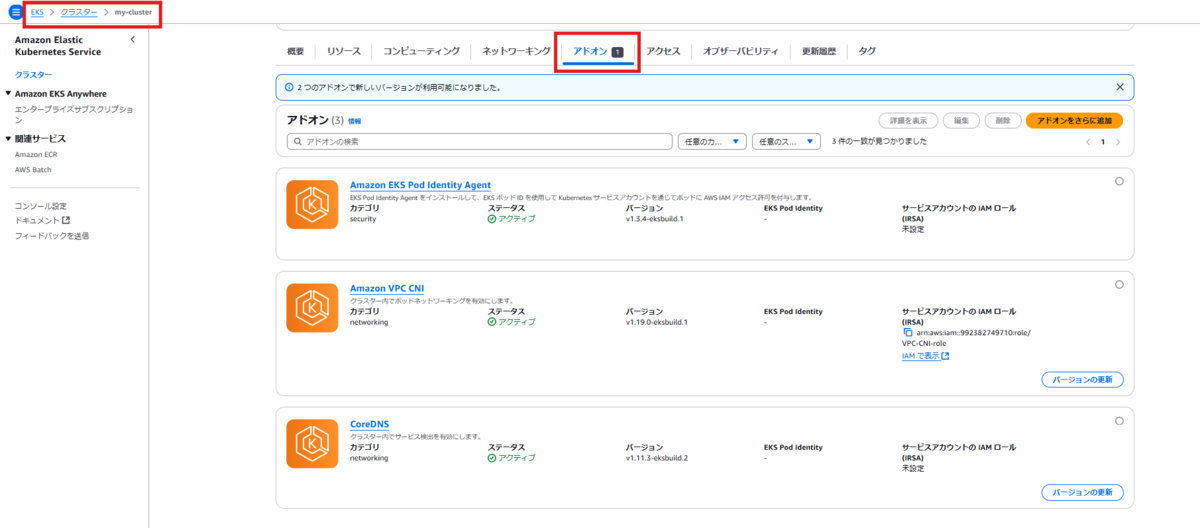
Task: Click the info icon in the blue banner
Action: pyautogui.click(x=288, y=87)
